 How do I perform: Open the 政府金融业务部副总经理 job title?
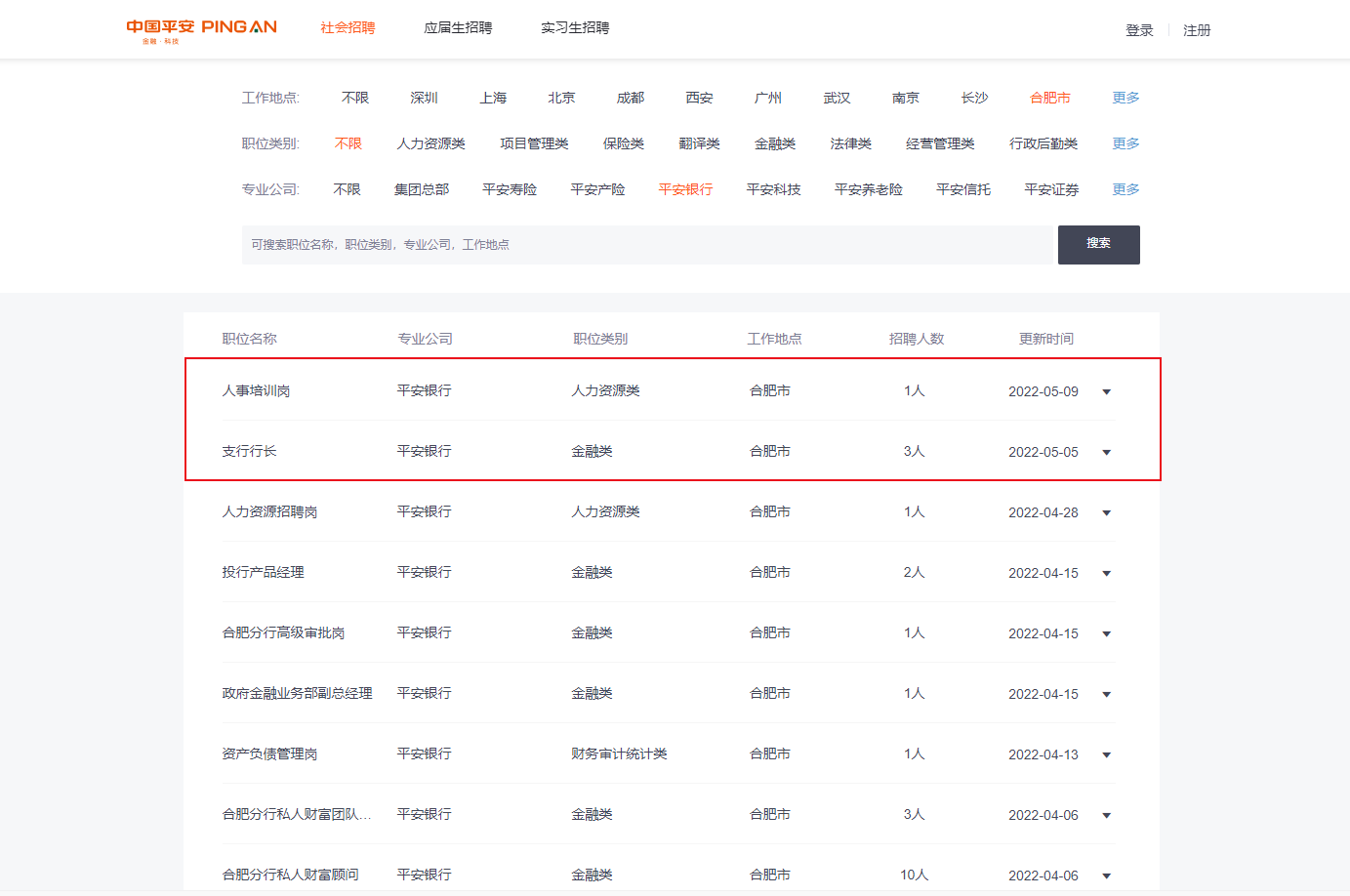297,693
